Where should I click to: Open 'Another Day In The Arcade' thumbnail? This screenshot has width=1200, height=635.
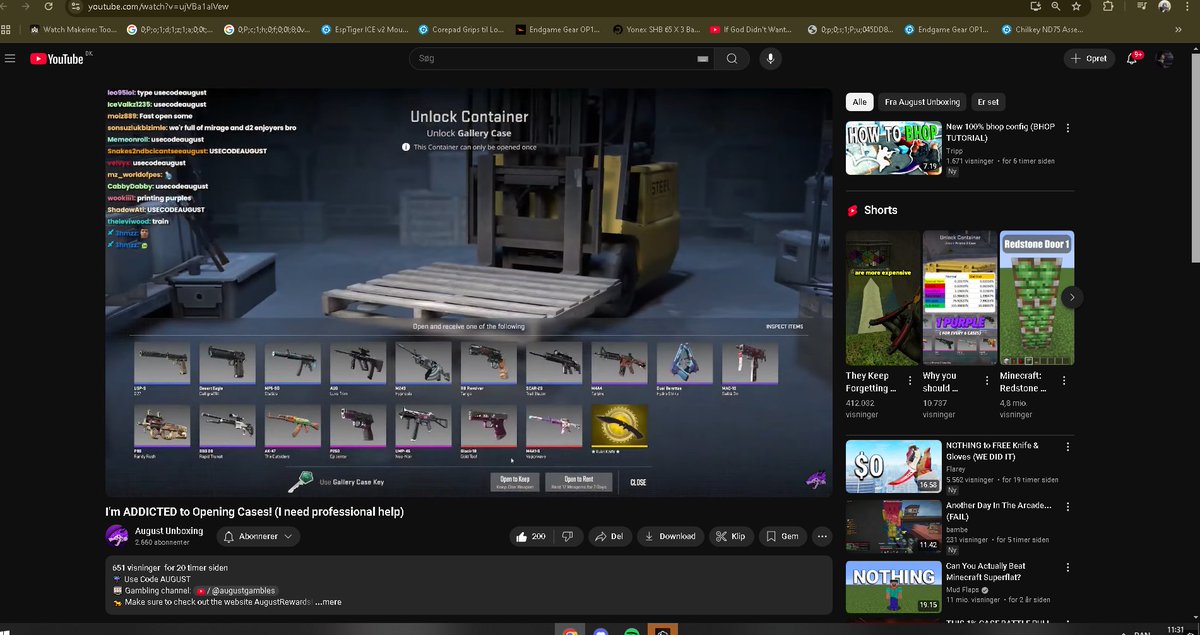(x=894, y=527)
